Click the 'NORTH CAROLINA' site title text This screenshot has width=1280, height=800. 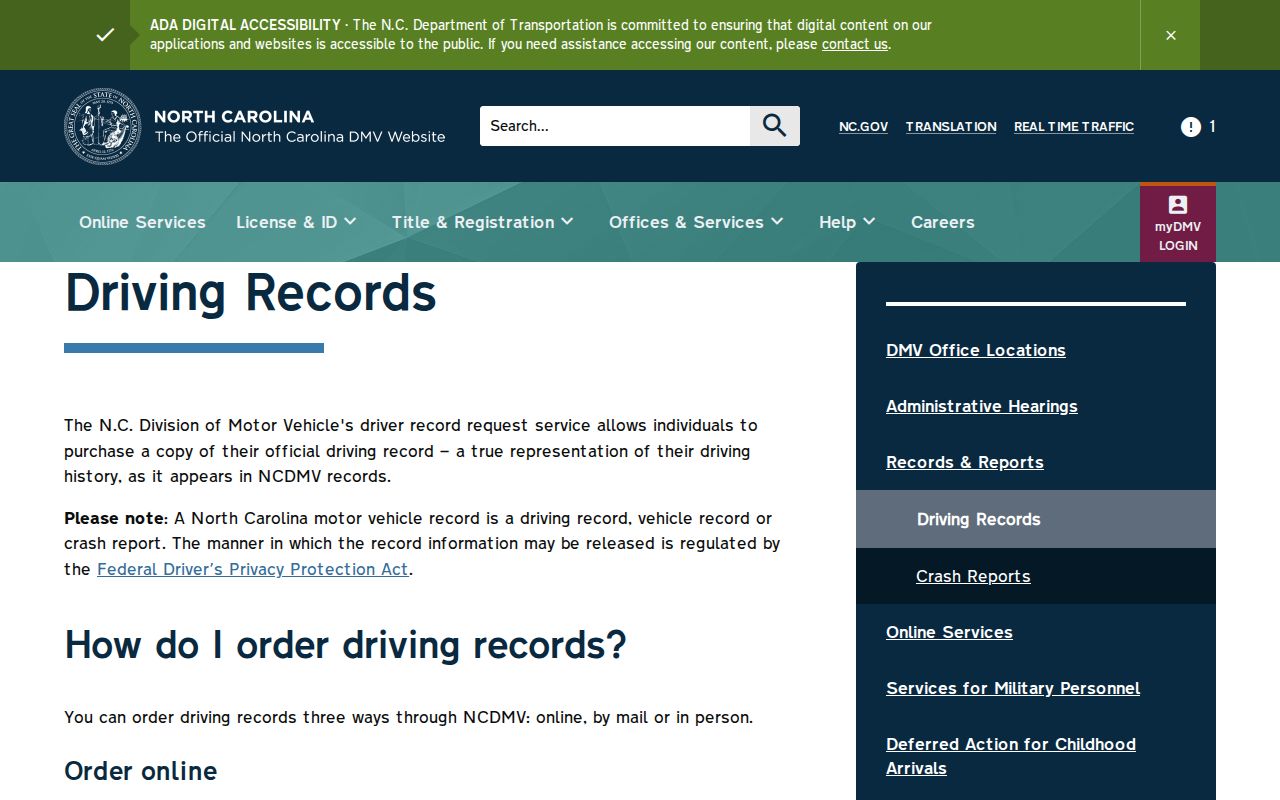234,116
